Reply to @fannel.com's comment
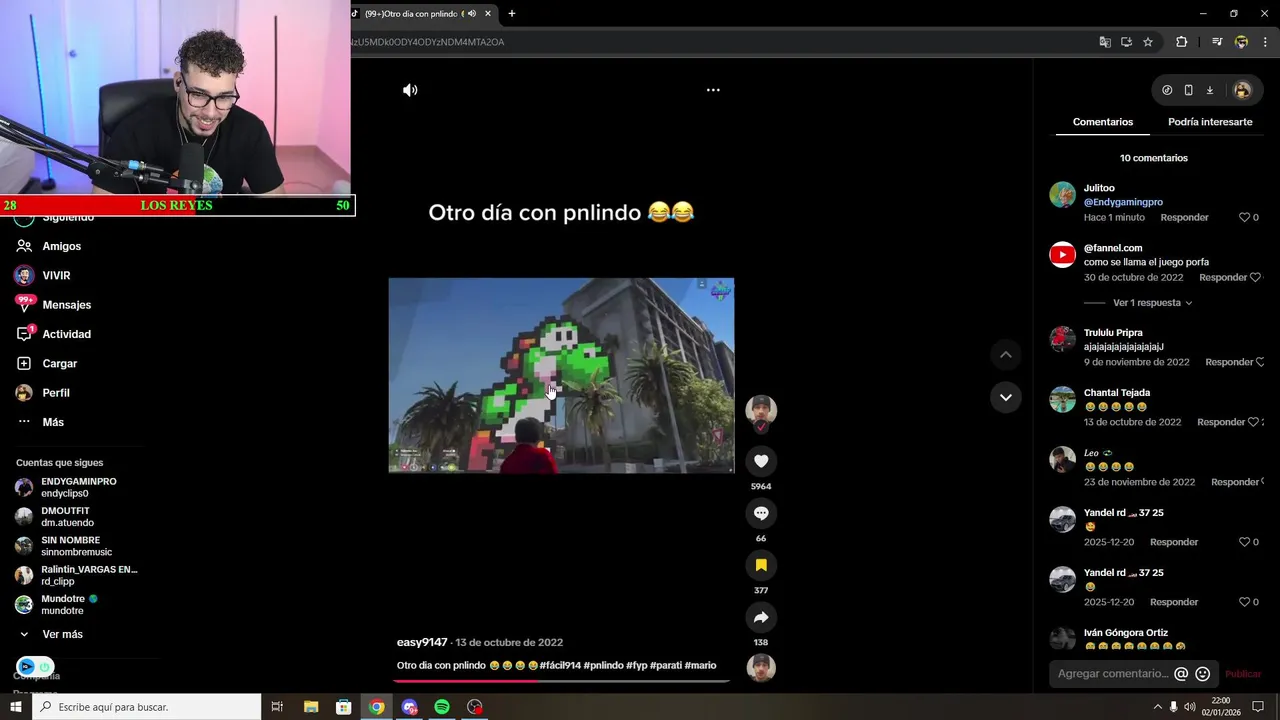The height and width of the screenshot is (720, 1280). click(1223, 278)
